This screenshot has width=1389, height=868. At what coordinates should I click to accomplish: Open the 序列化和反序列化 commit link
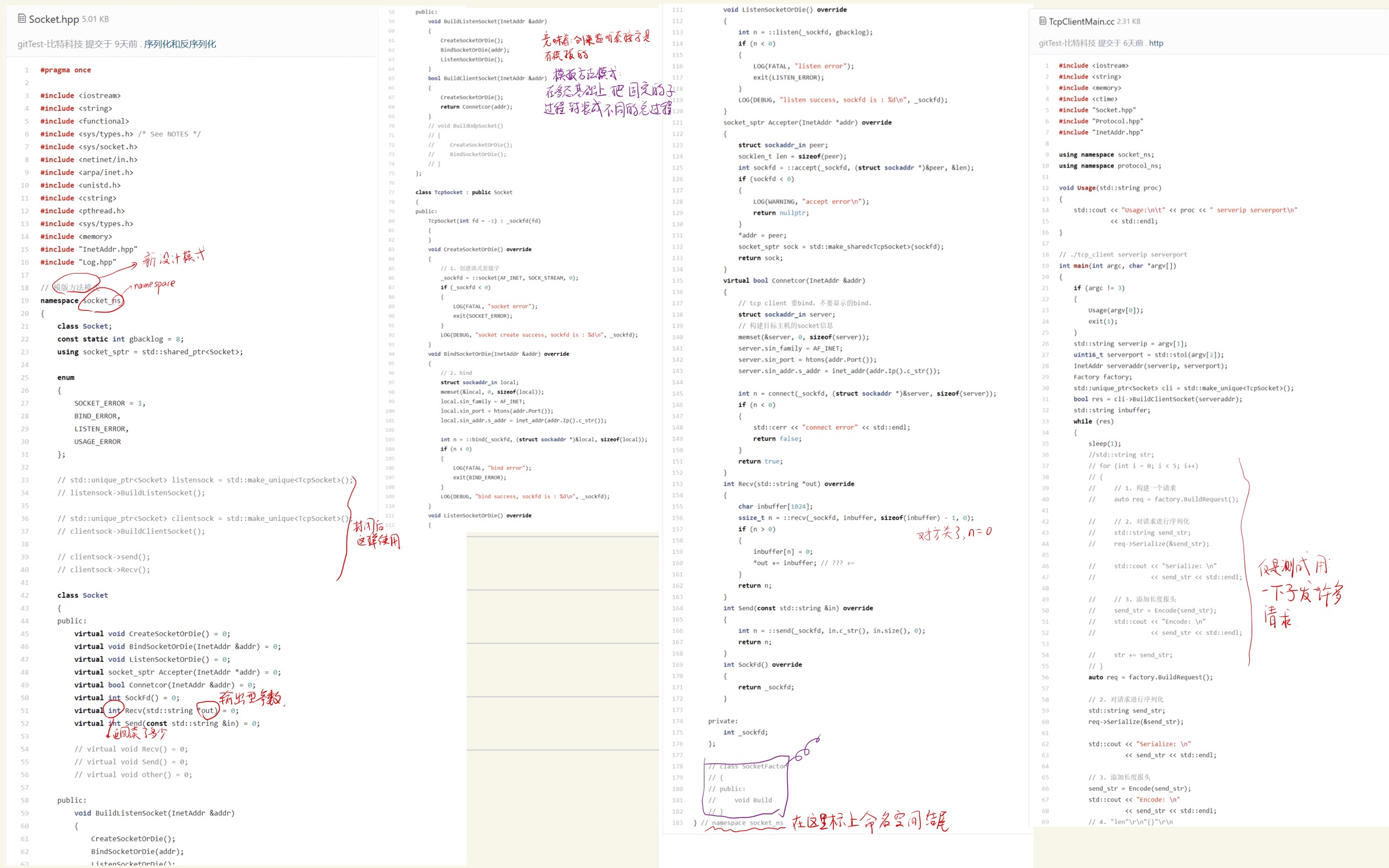(x=179, y=44)
